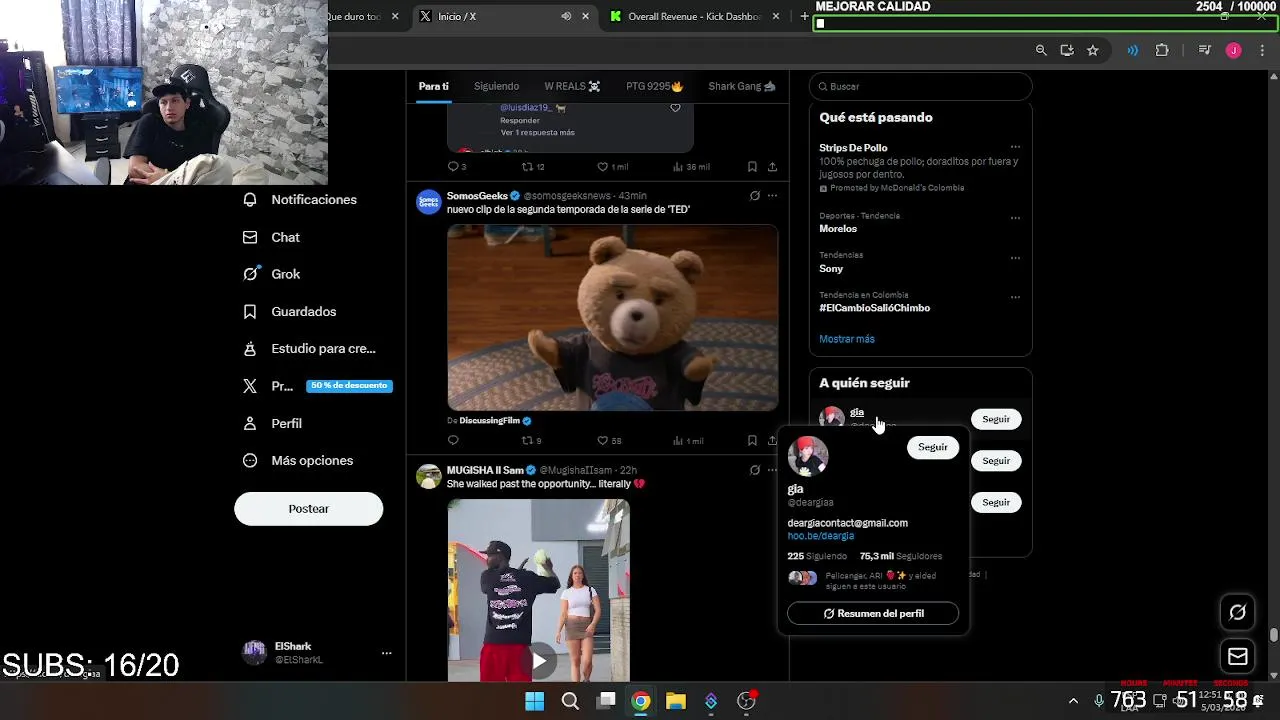The height and width of the screenshot is (720, 1280).
Task: Open the Sony trending topic
Action: pos(831,269)
